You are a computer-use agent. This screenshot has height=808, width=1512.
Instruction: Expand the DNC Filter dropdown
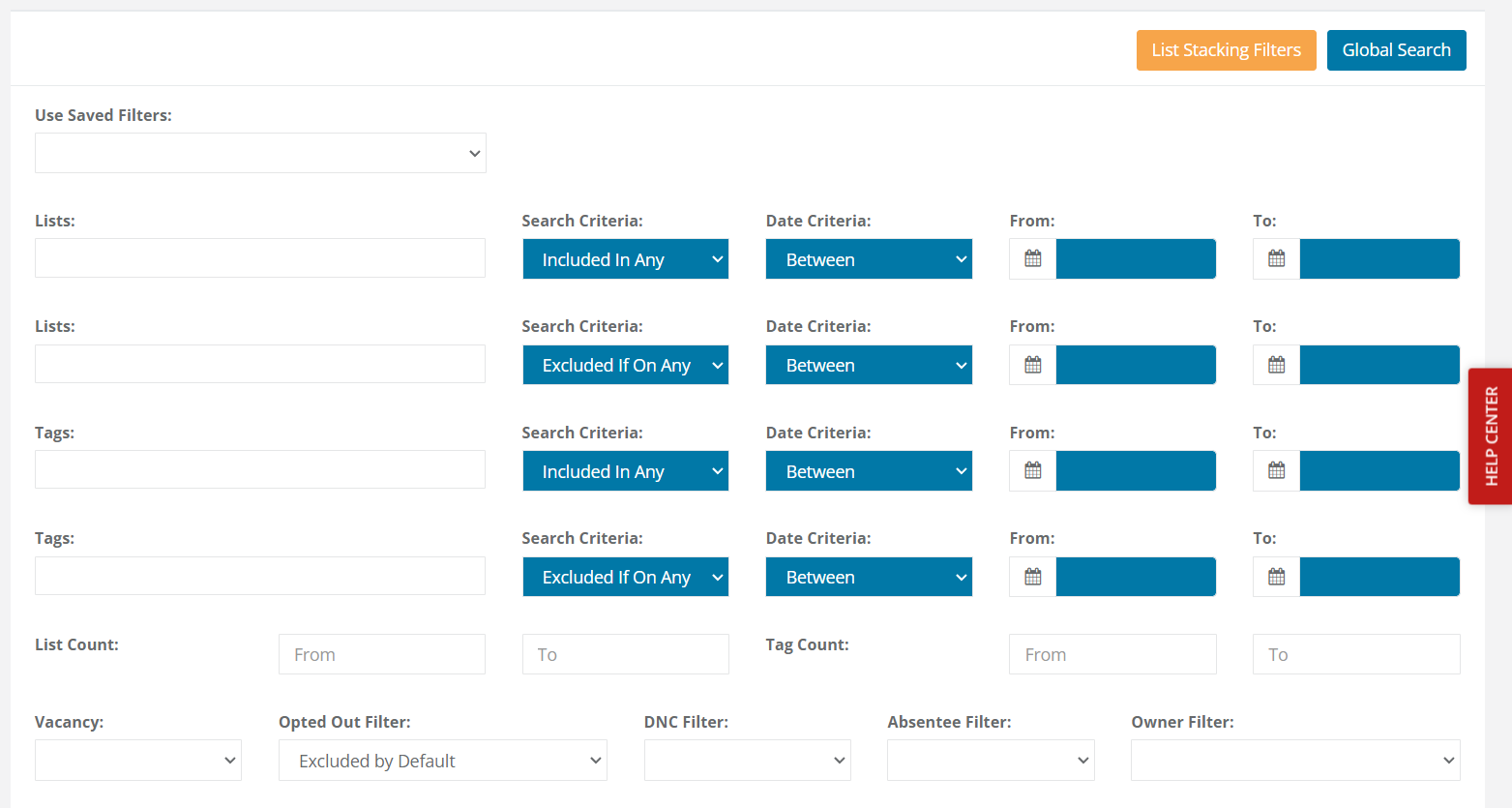[x=747, y=761]
